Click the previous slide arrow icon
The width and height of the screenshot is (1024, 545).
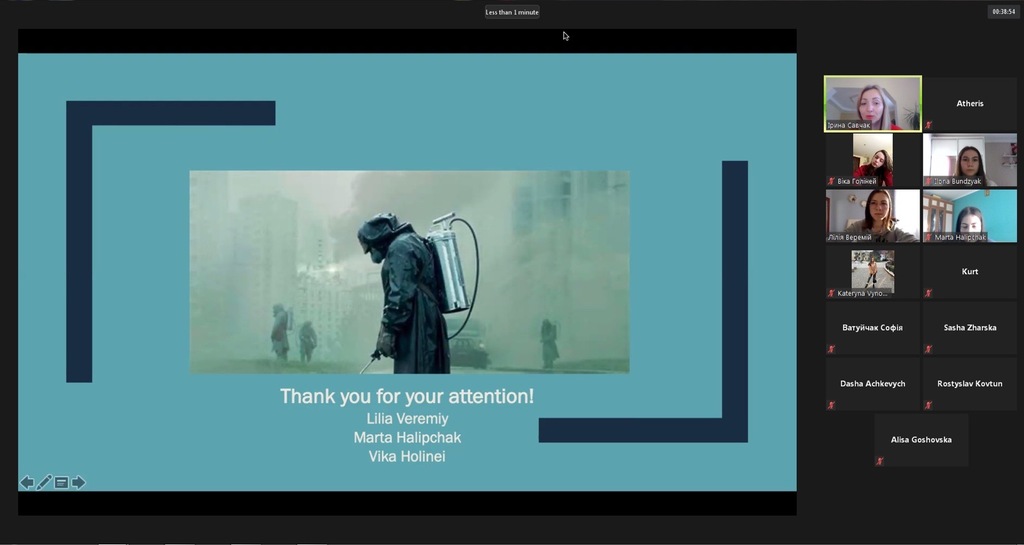27,482
